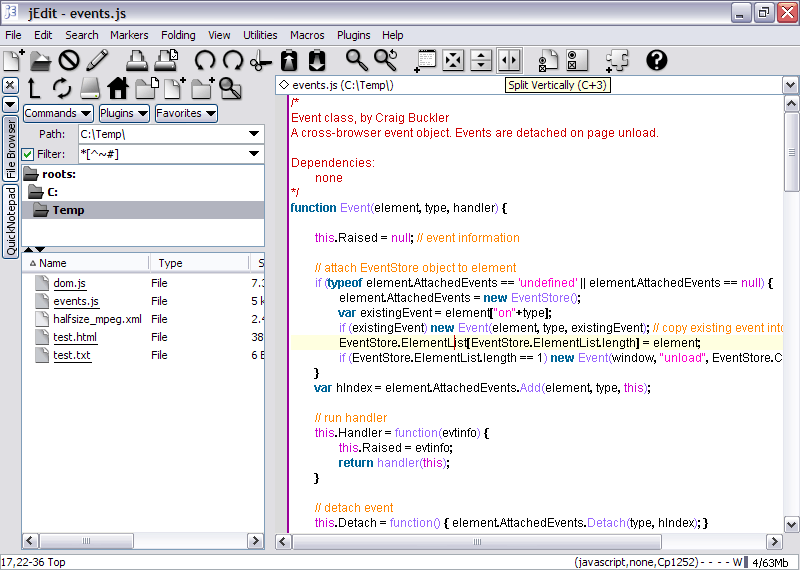The image size is (800, 570).
Task: Open the Commands dropdown
Action: click(x=58, y=113)
